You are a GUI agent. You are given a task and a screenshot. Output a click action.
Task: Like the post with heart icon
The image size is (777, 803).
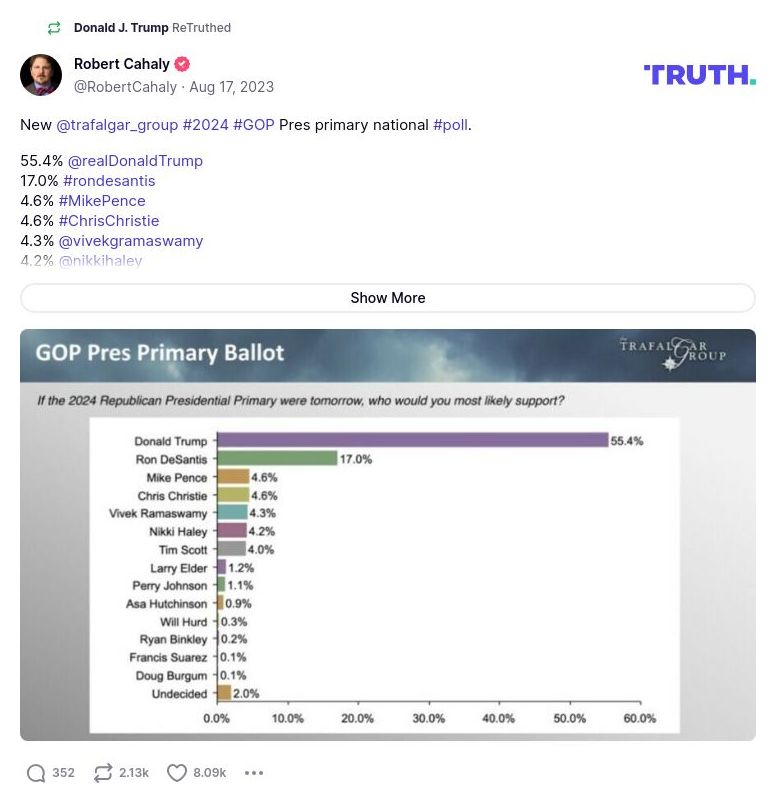click(177, 773)
